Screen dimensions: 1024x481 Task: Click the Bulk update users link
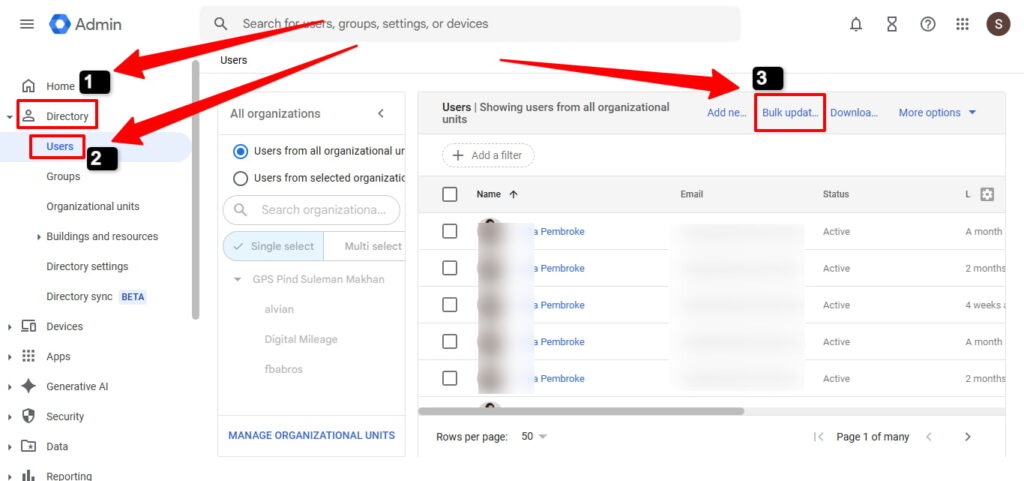tap(790, 113)
